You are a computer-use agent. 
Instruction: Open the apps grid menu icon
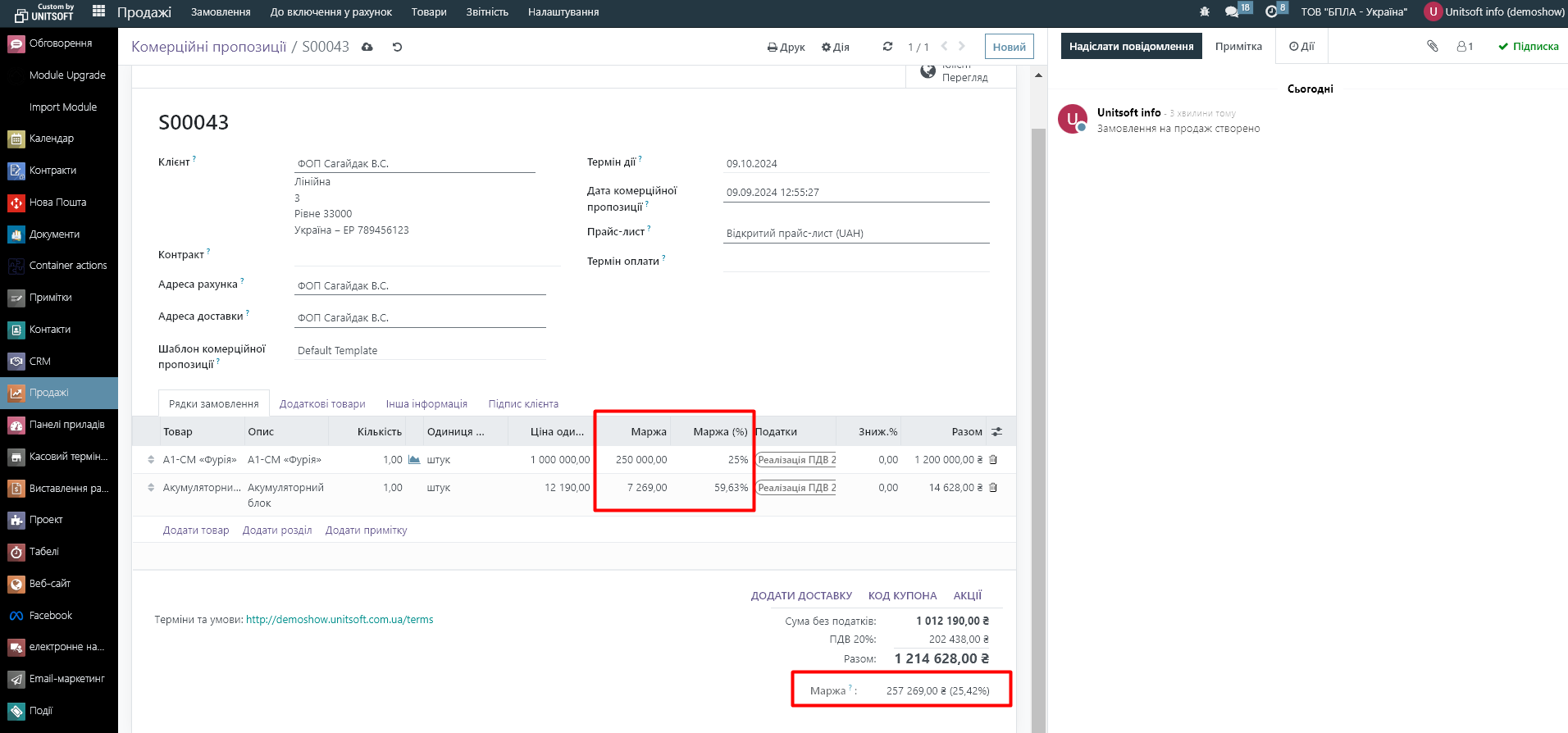pos(98,11)
